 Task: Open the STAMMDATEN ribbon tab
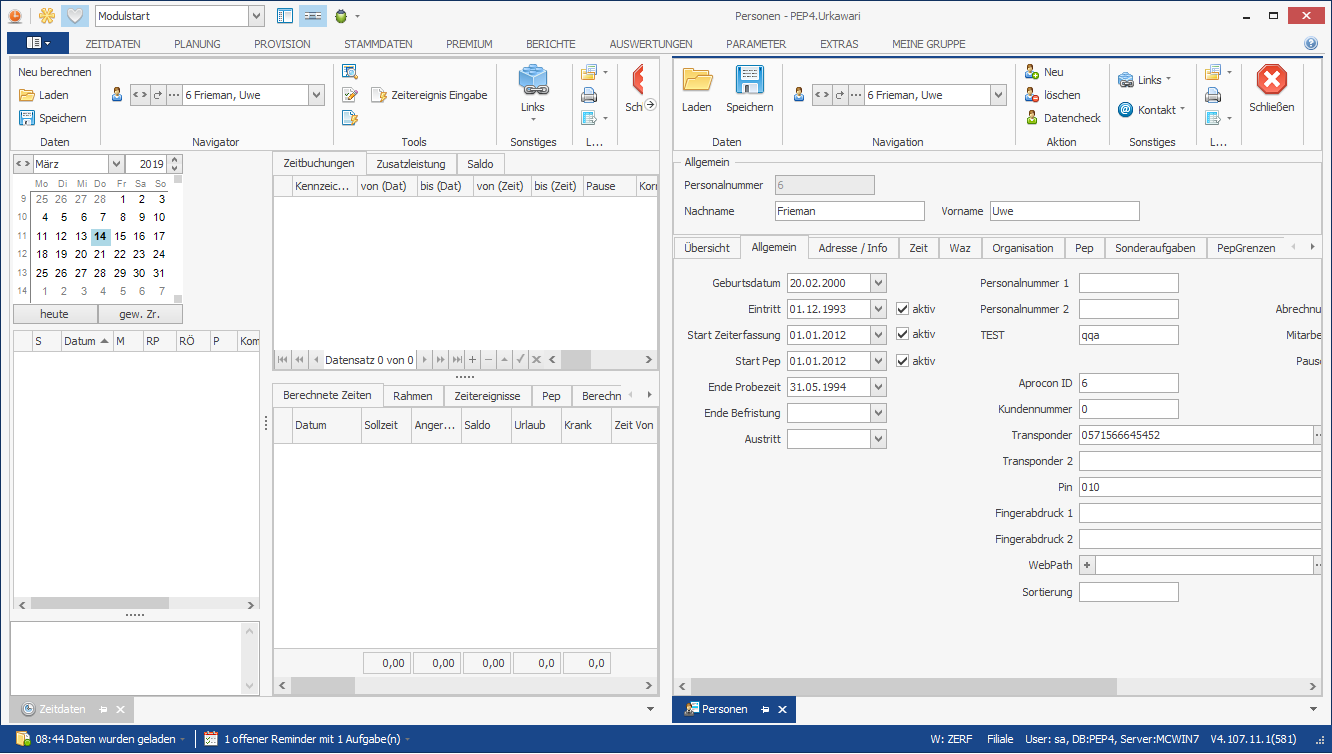(378, 44)
